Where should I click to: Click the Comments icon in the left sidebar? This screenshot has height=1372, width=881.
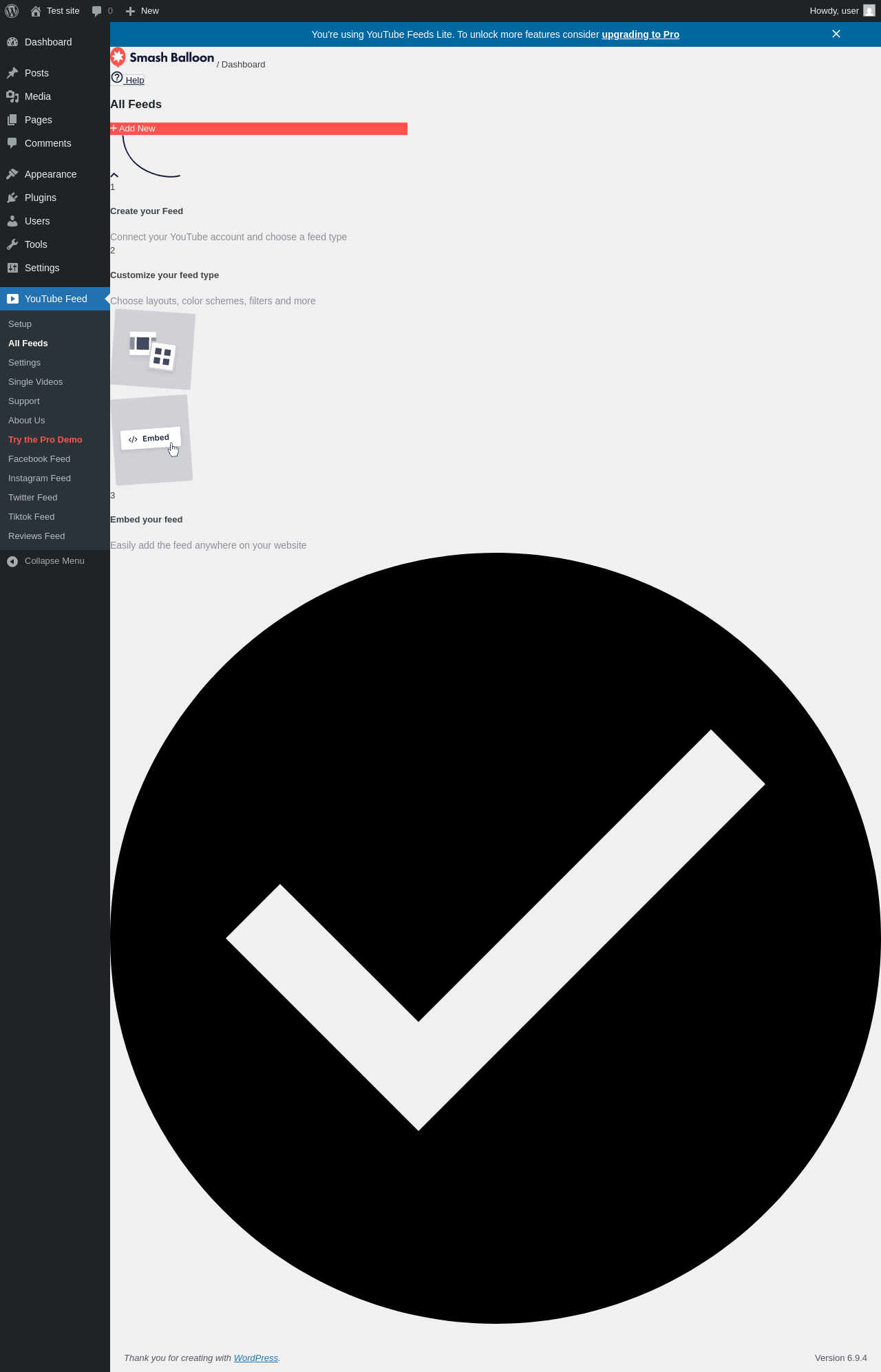tap(12, 143)
